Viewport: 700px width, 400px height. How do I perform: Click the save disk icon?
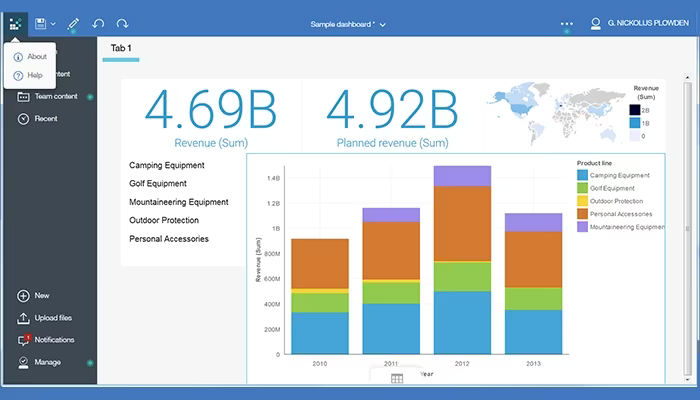[41, 24]
